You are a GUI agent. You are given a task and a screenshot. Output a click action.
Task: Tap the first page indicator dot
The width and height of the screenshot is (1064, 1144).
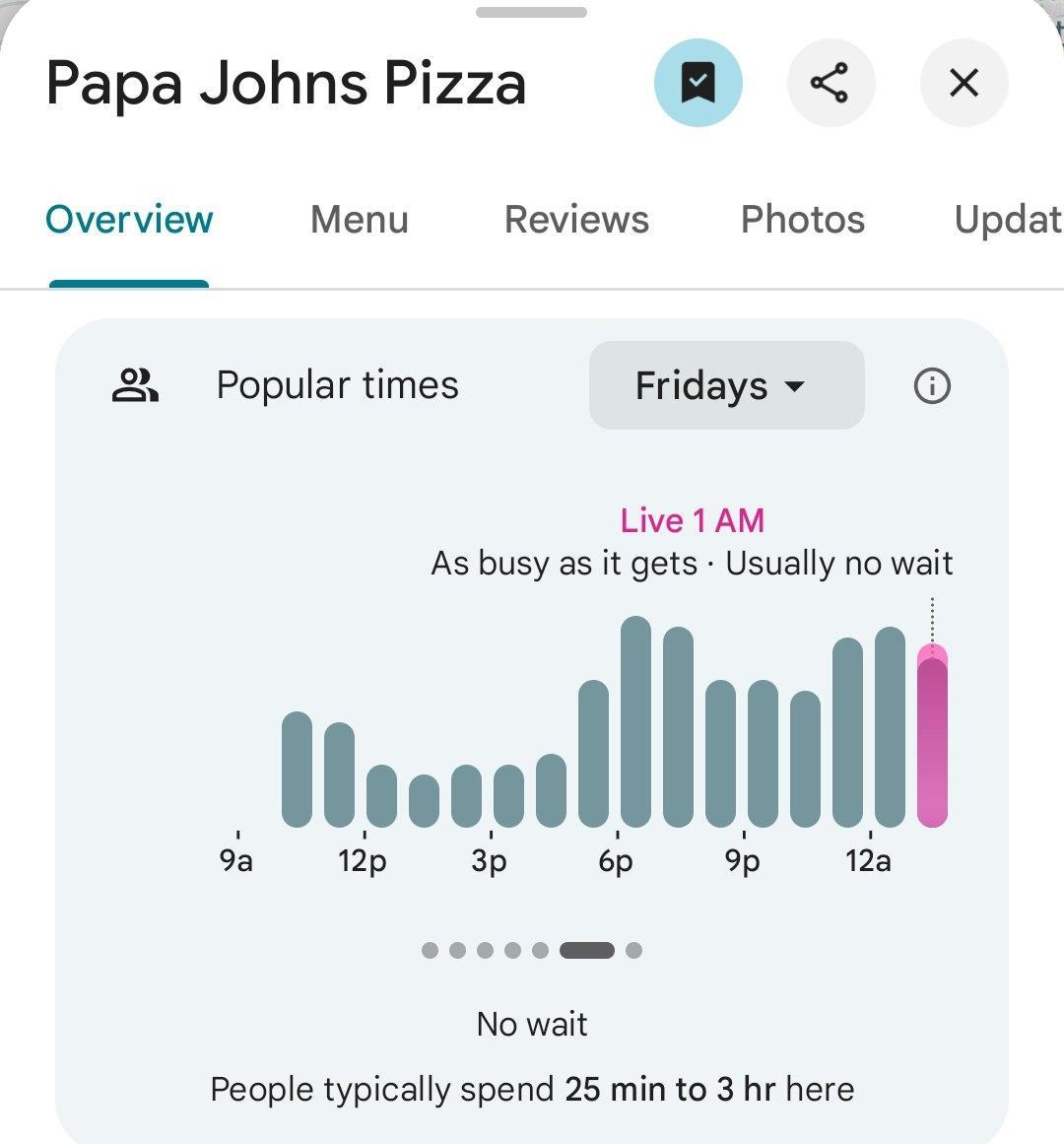point(430,950)
